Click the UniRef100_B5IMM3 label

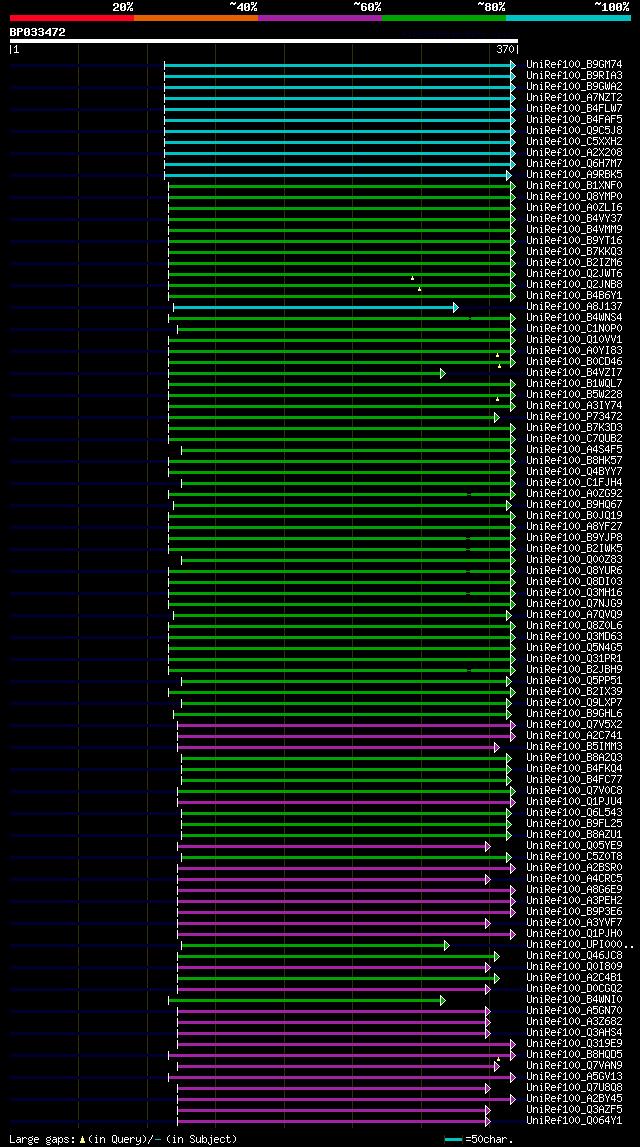(574, 747)
